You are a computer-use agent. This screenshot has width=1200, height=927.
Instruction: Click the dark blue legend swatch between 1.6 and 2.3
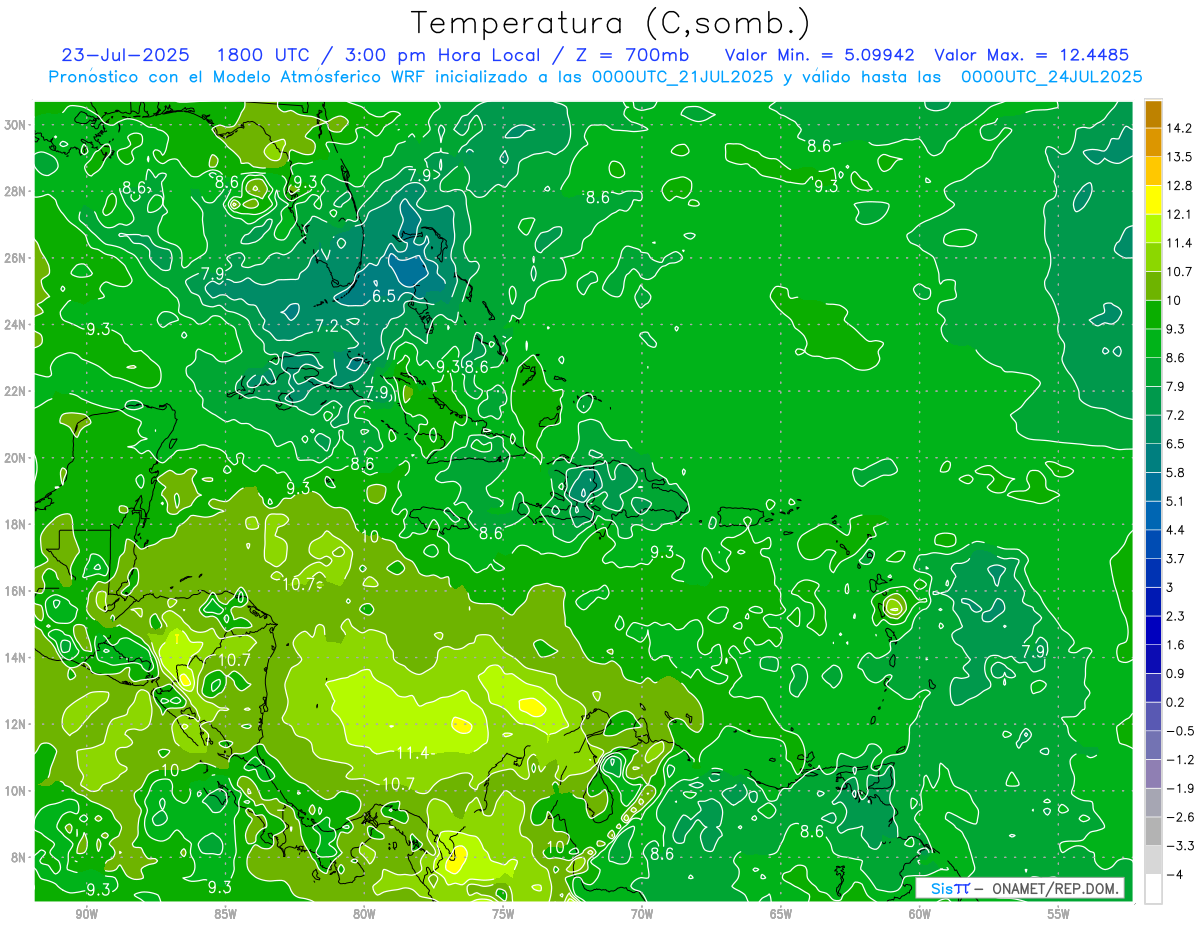(x=1153, y=630)
